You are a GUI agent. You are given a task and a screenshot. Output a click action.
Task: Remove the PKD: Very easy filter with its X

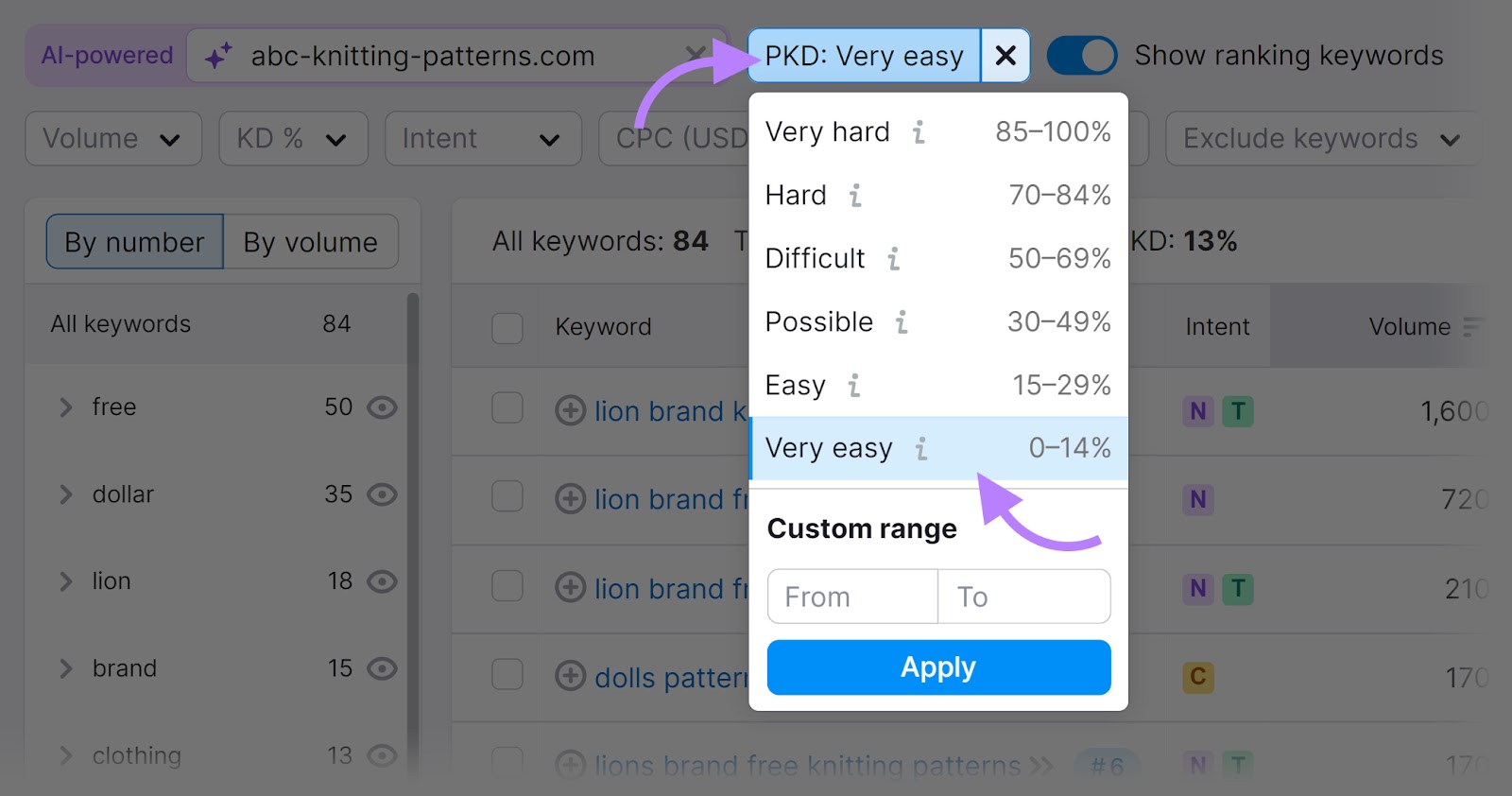1005,55
